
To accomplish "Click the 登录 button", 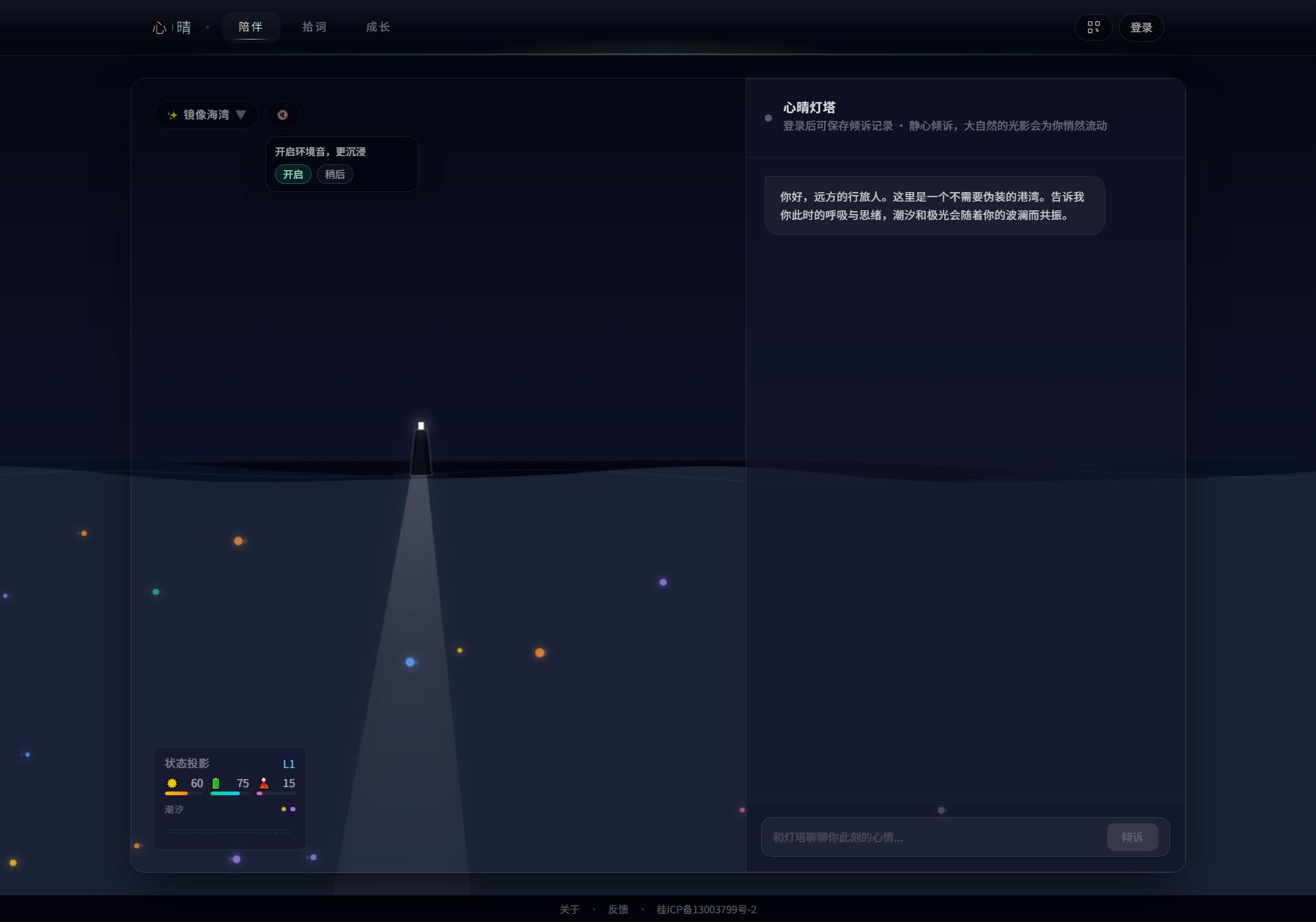I will [1141, 27].
